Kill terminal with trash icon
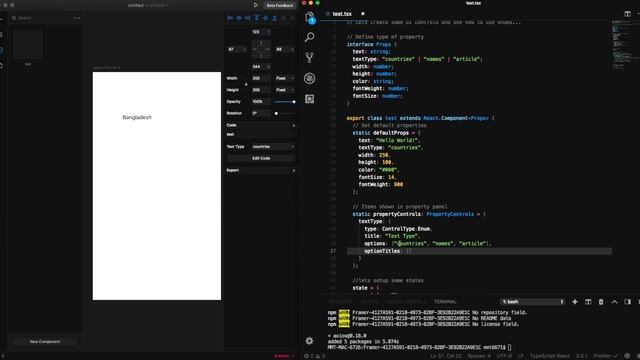Screen dimensions: 640x360 (x=601, y=302)
